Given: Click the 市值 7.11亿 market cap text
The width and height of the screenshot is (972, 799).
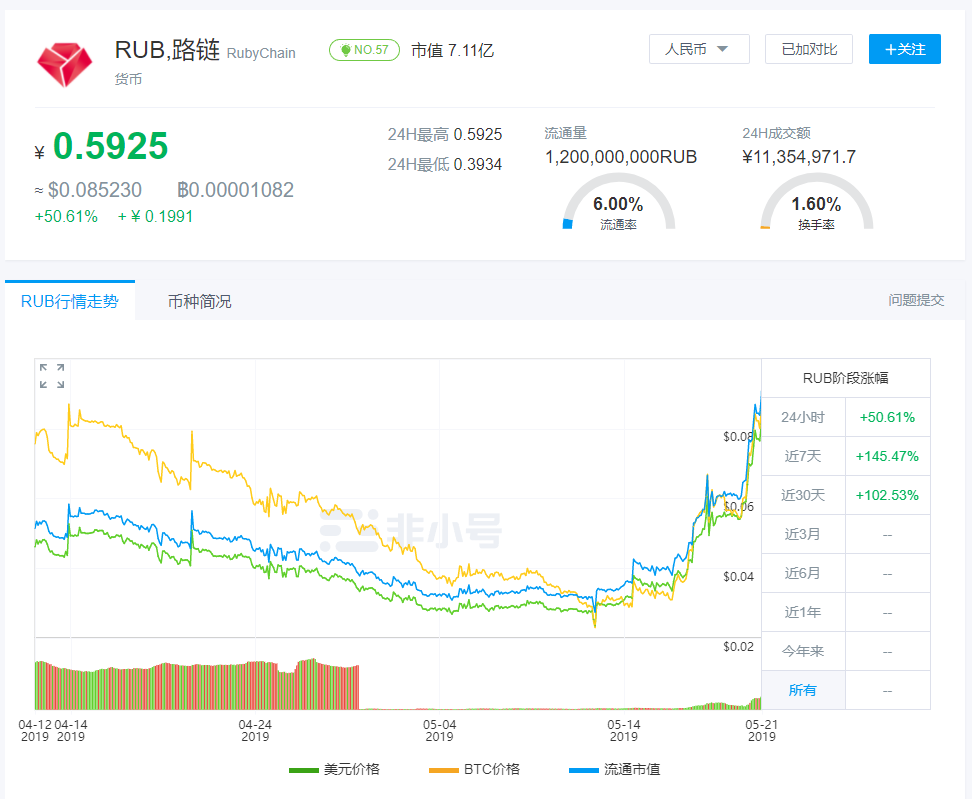Looking at the screenshot, I should [x=453, y=50].
